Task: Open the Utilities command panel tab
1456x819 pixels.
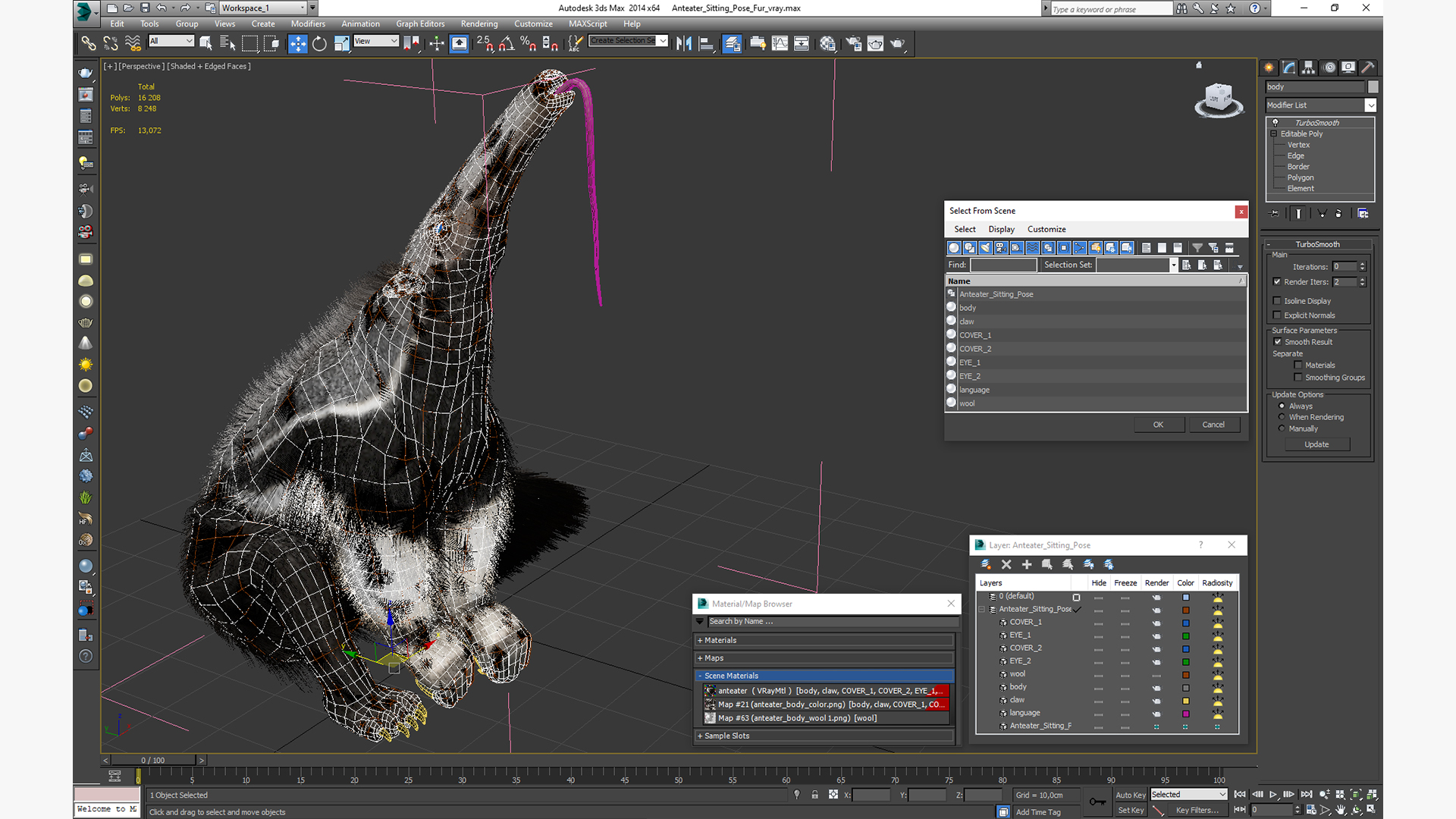Action: 1368,67
